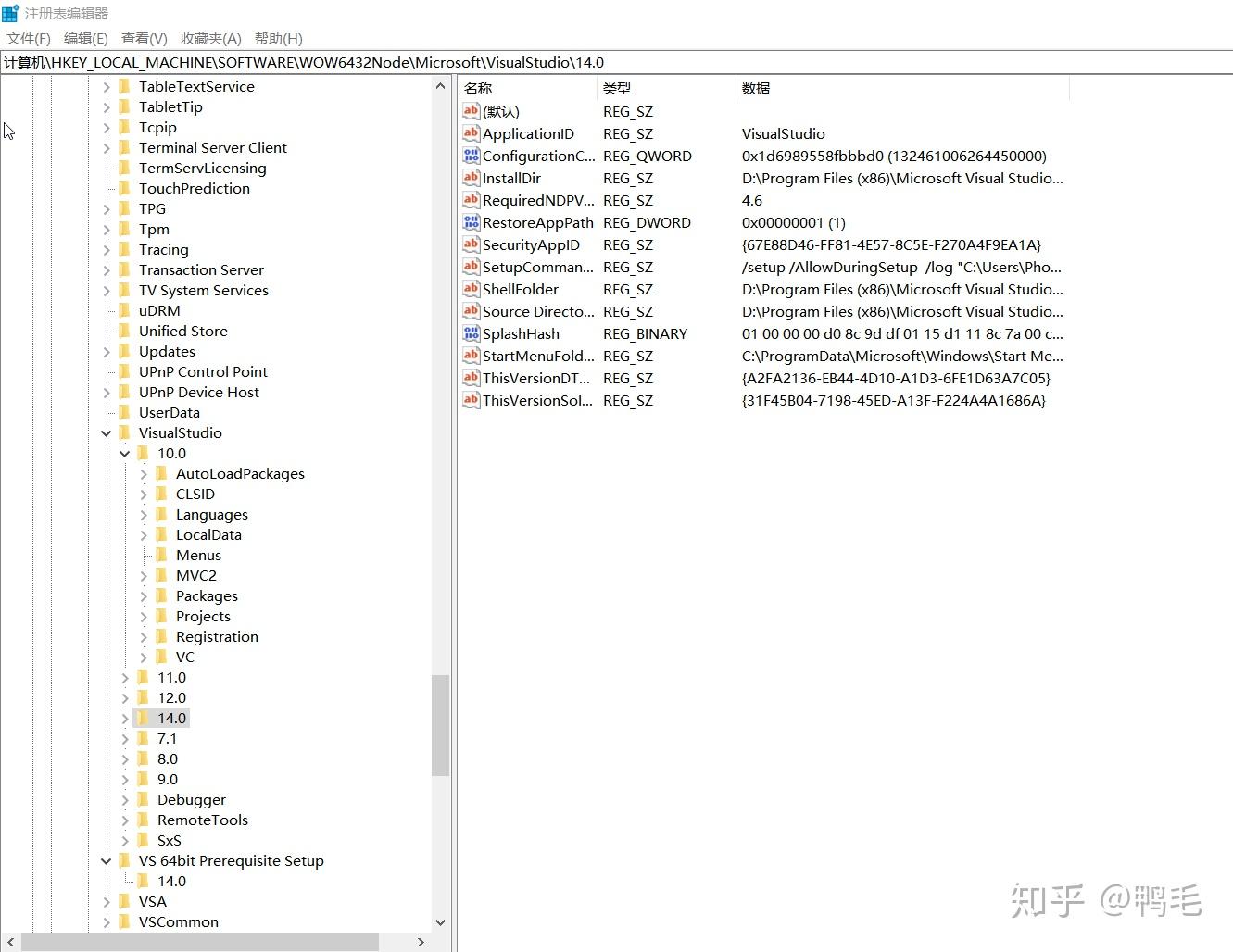Select the Debugger folder icon
This screenshot has width=1233, height=952.
tap(144, 799)
